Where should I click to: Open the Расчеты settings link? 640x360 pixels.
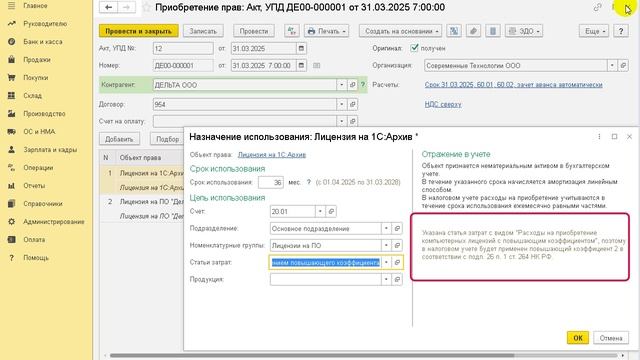click(513, 85)
